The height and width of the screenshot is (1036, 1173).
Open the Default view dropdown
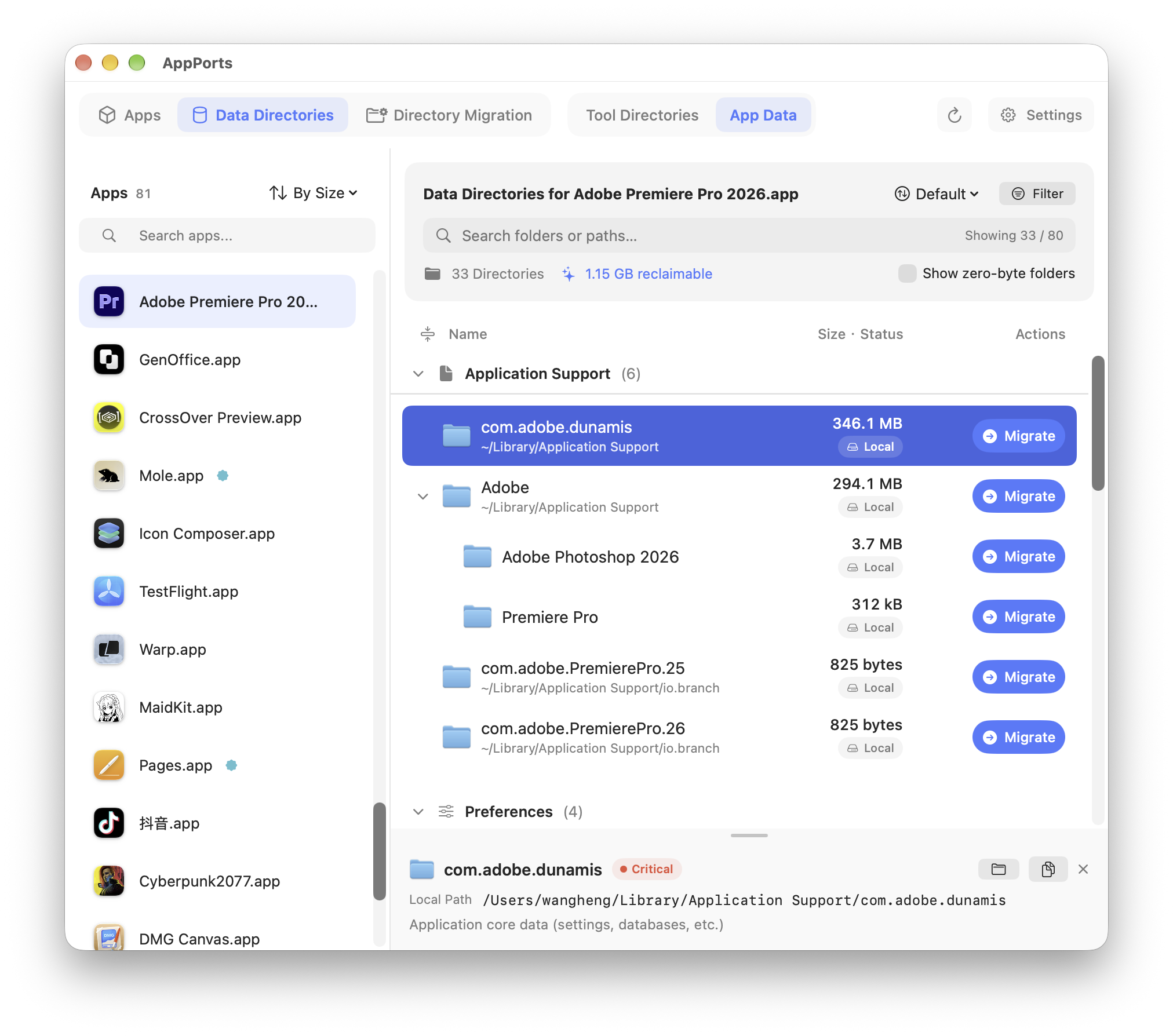[x=937, y=194]
